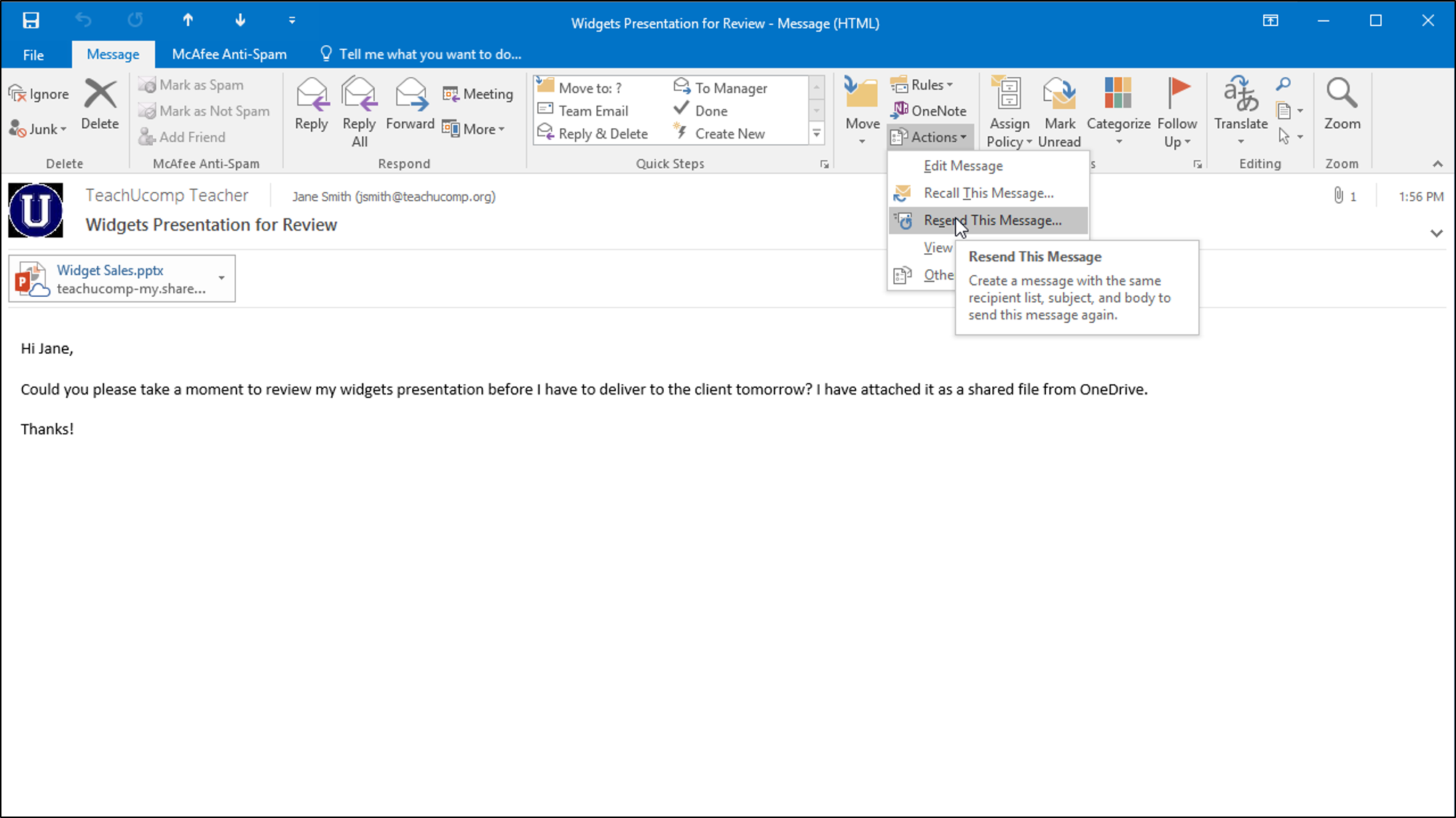Toggle Mark as Spam in McAfee group
The width and height of the screenshot is (1456, 818).
click(x=191, y=84)
